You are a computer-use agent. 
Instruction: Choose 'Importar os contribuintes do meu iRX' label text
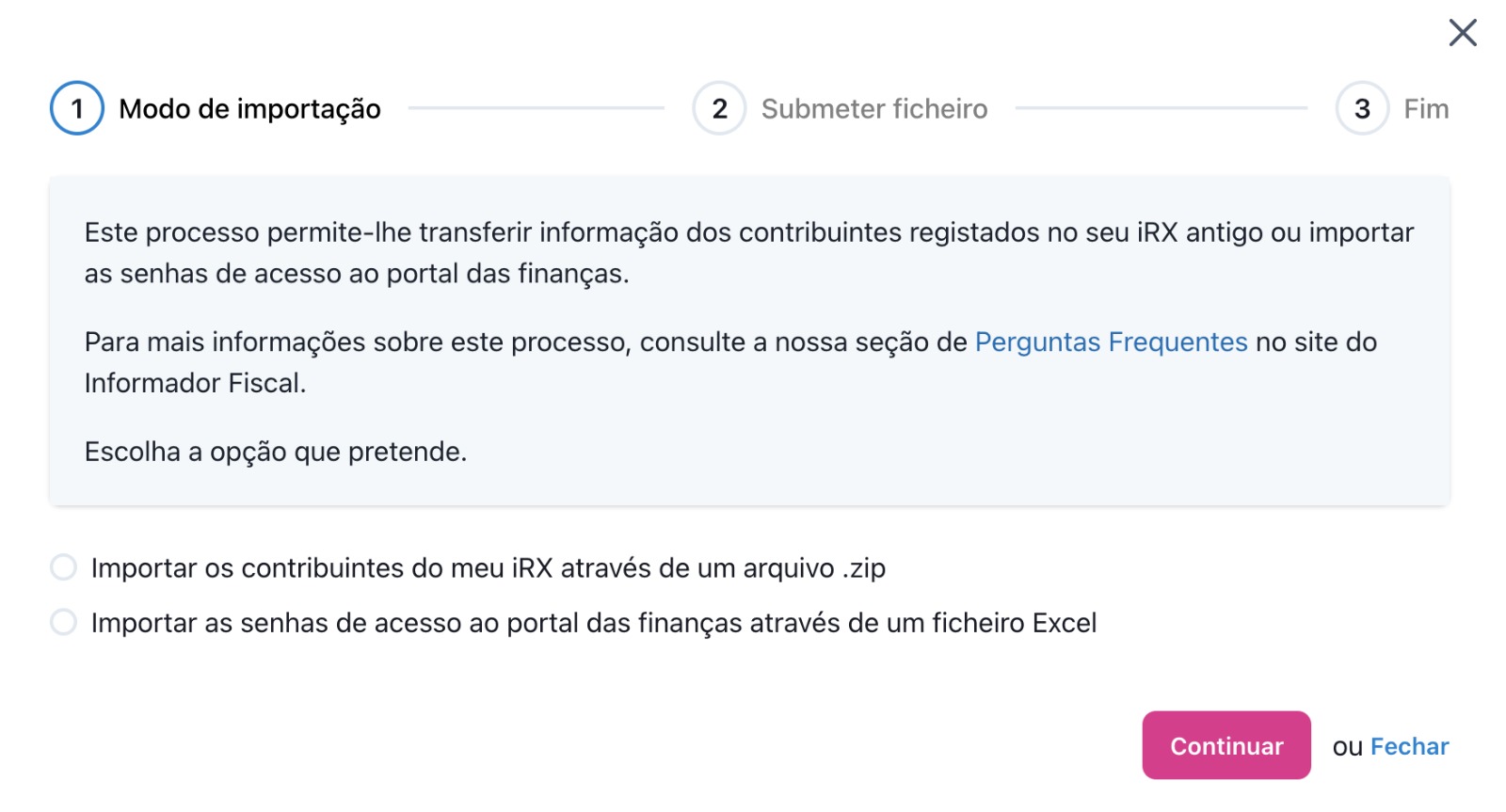click(489, 568)
